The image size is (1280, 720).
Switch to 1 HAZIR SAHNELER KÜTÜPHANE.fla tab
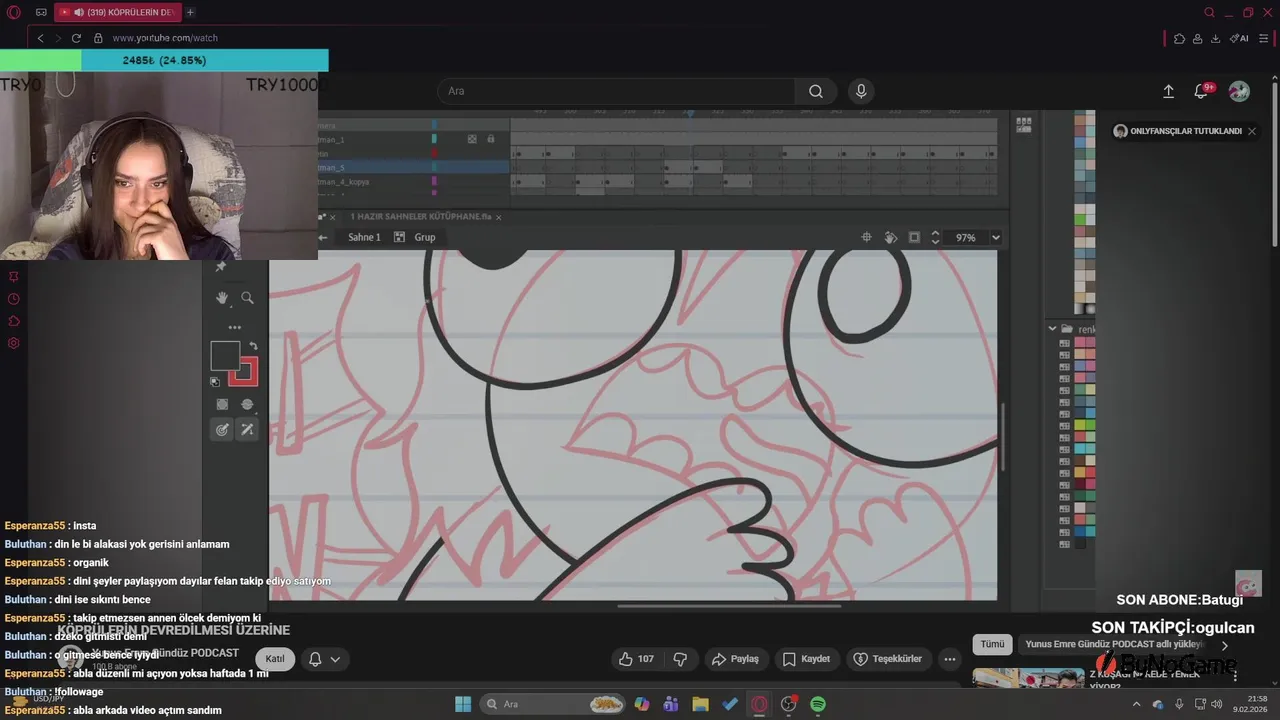click(x=421, y=216)
